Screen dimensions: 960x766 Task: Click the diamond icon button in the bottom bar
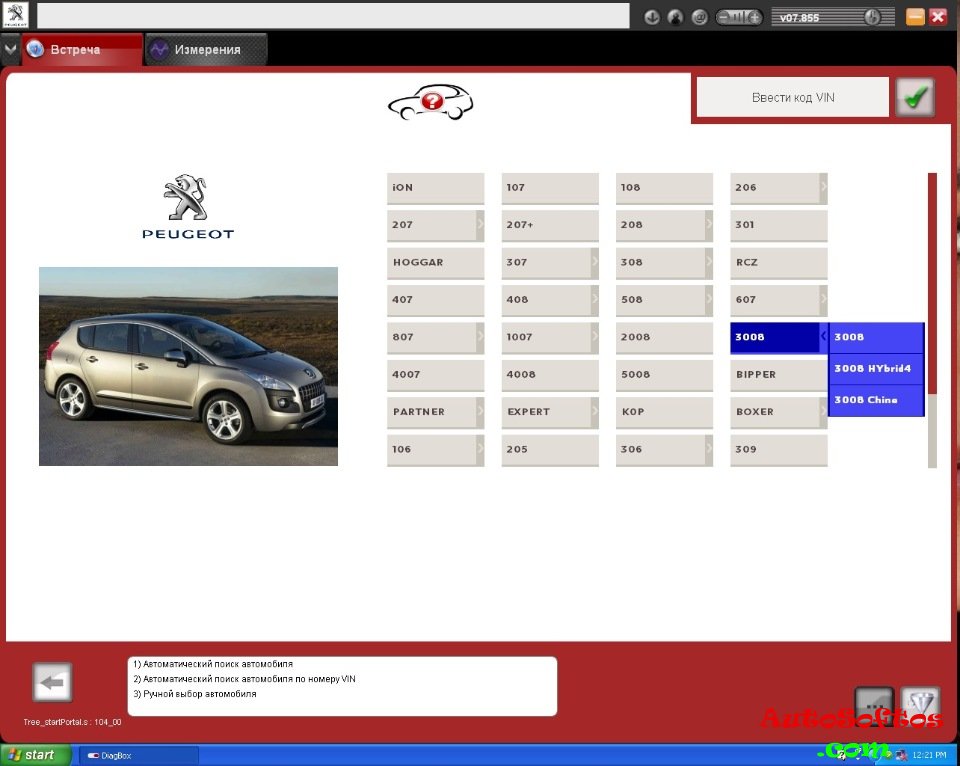pos(920,705)
